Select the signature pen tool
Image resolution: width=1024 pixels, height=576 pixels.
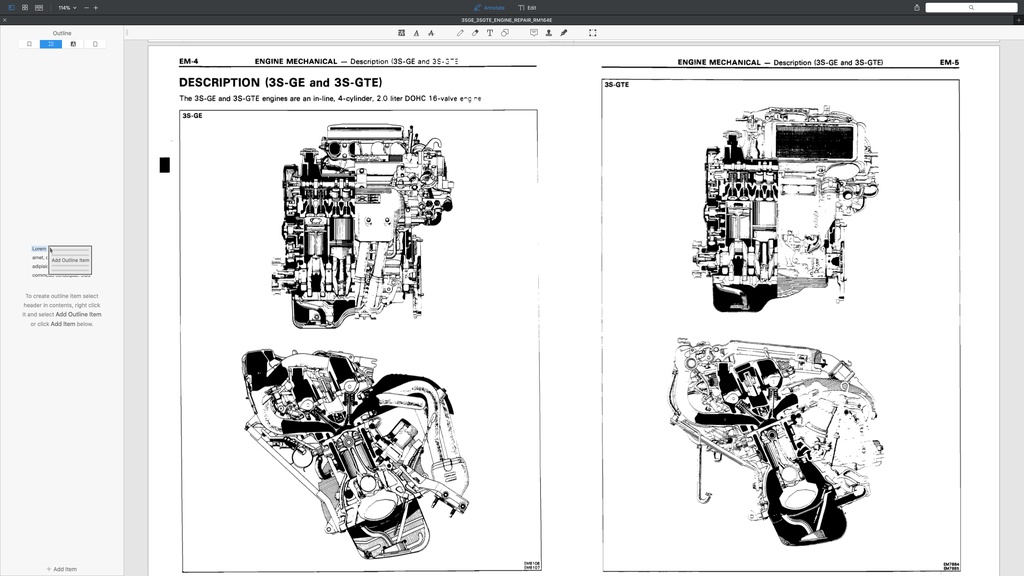564,33
